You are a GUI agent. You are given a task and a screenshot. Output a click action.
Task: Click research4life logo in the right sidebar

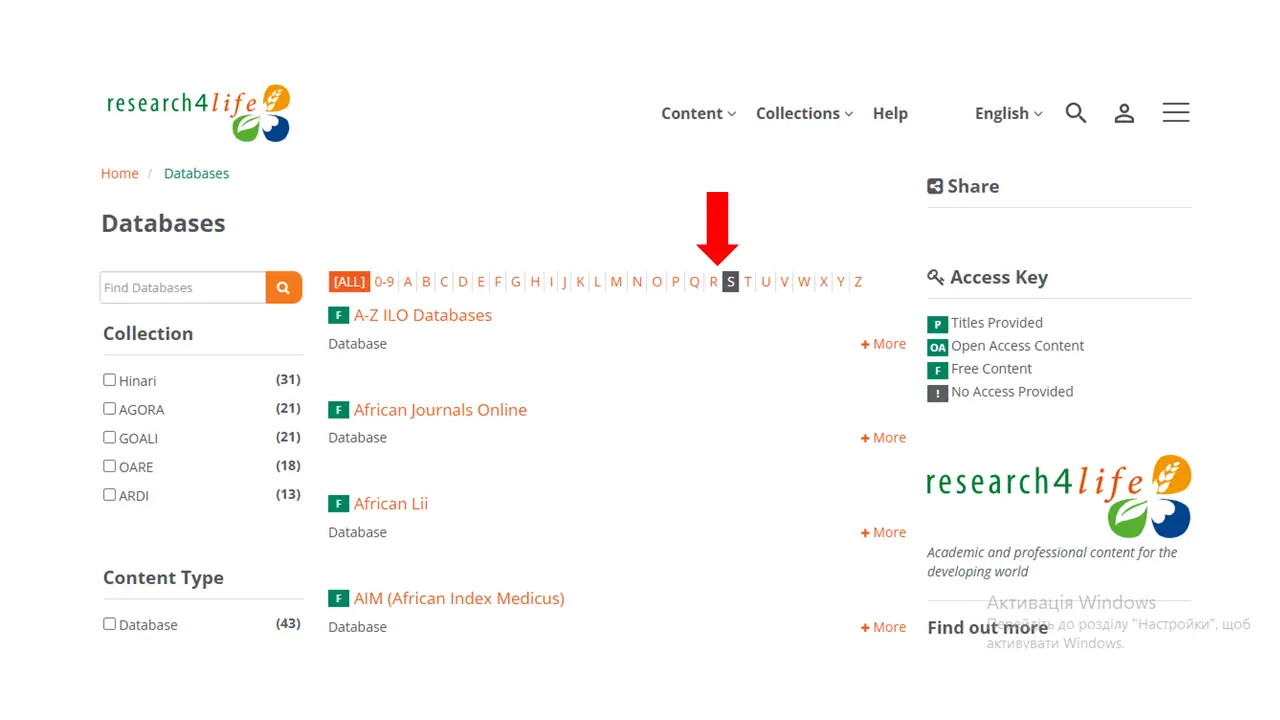(1059, 497)
